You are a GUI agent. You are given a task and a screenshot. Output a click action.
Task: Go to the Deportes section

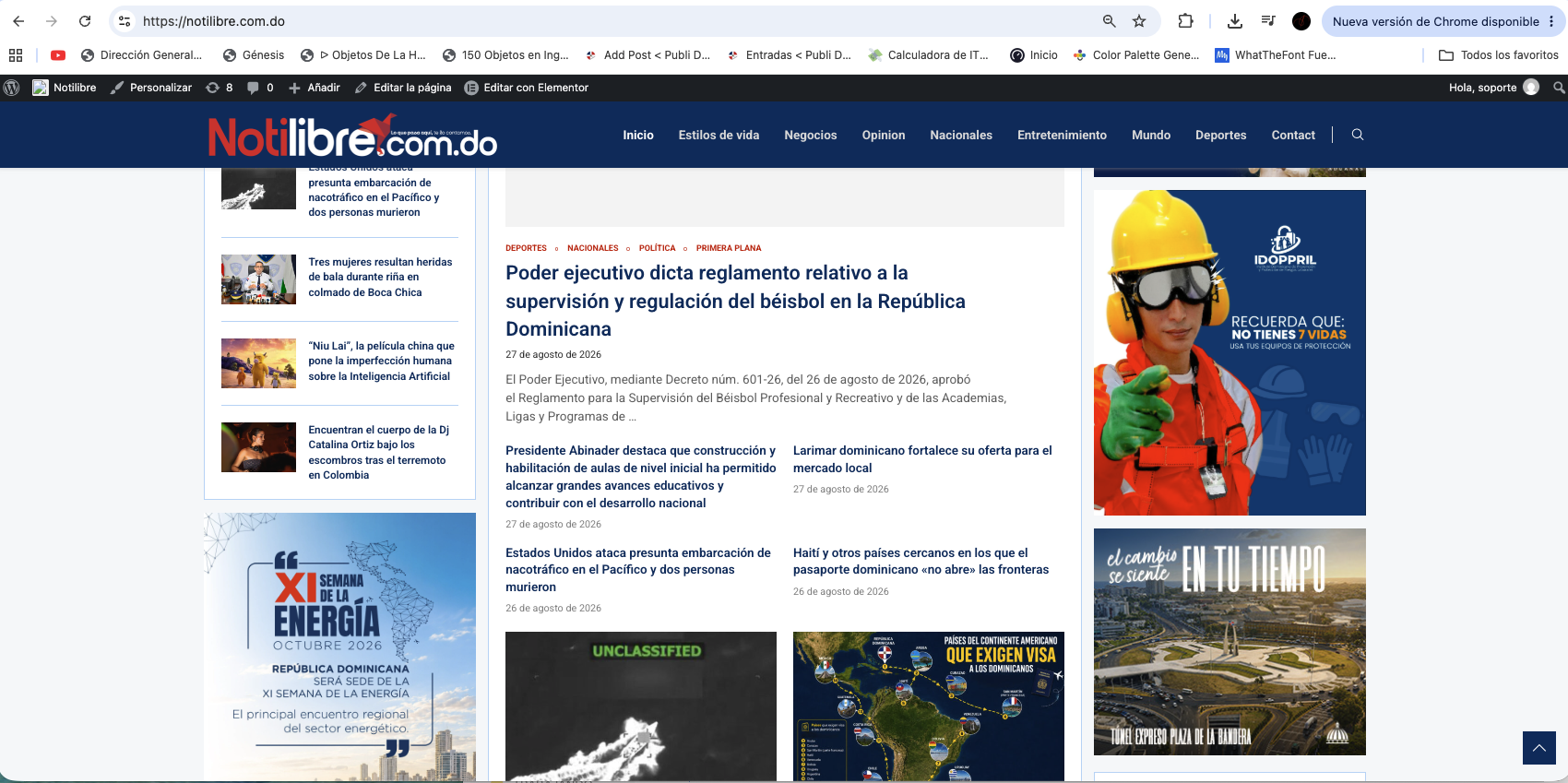[x=1221, y=135]
